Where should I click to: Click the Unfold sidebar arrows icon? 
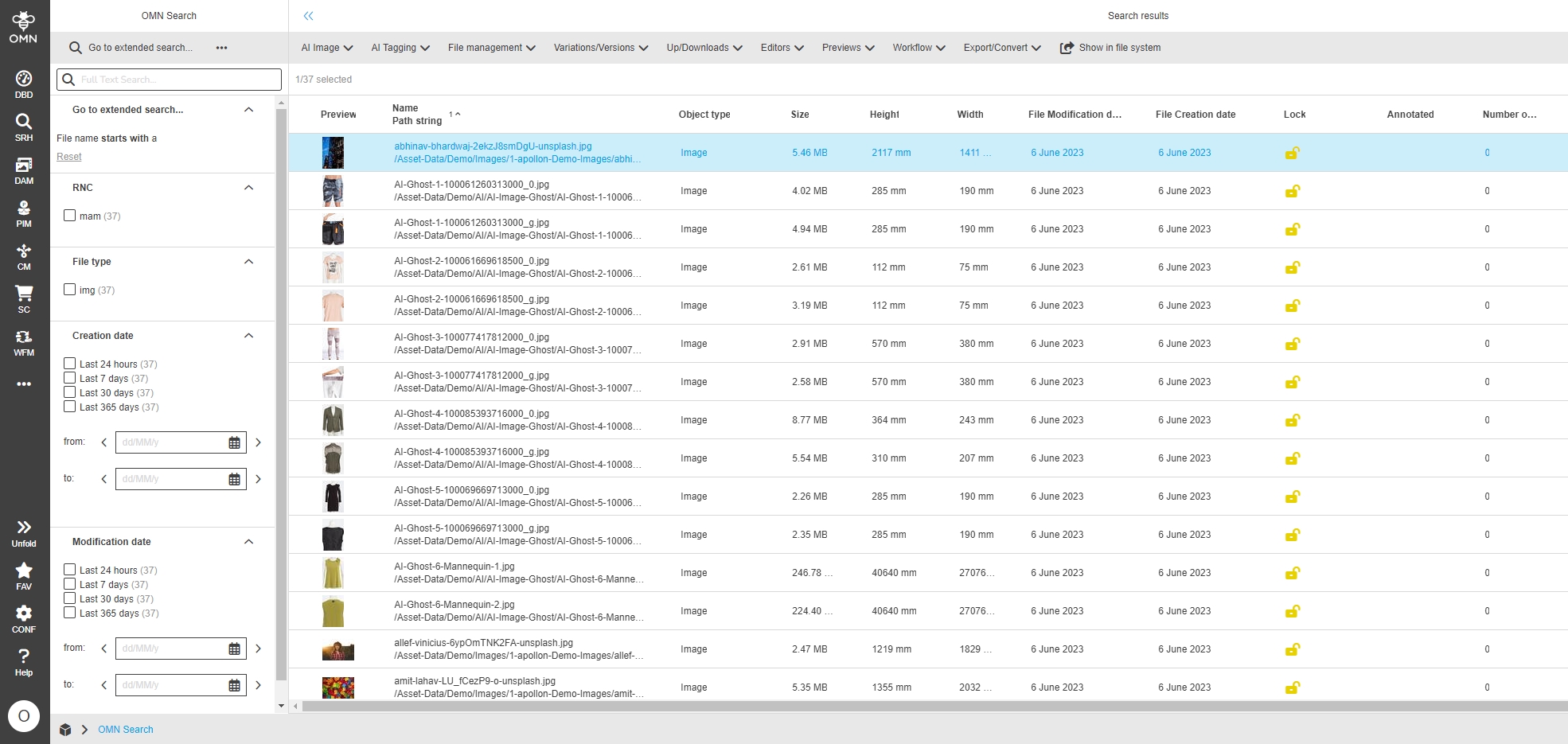(x=24, y=532)
